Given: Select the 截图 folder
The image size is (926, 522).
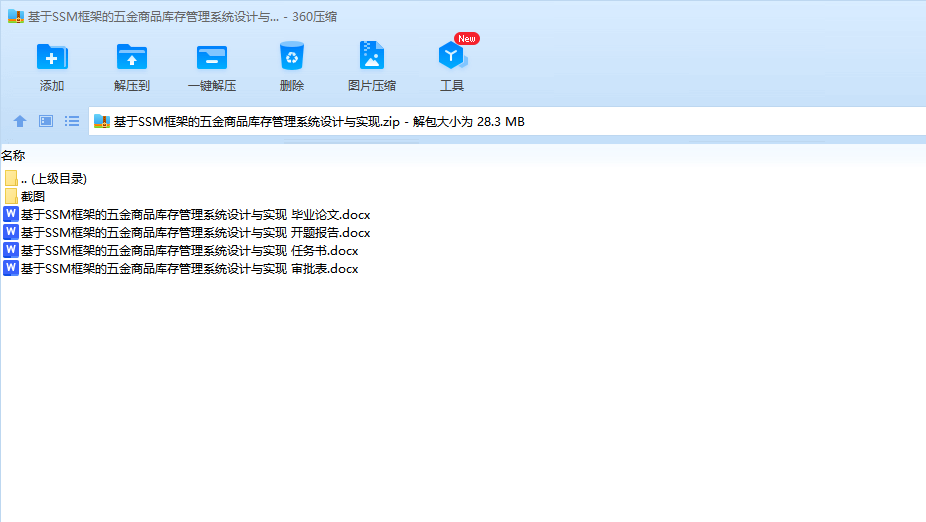Looking at the screenshot, I should tap(25, 196).
